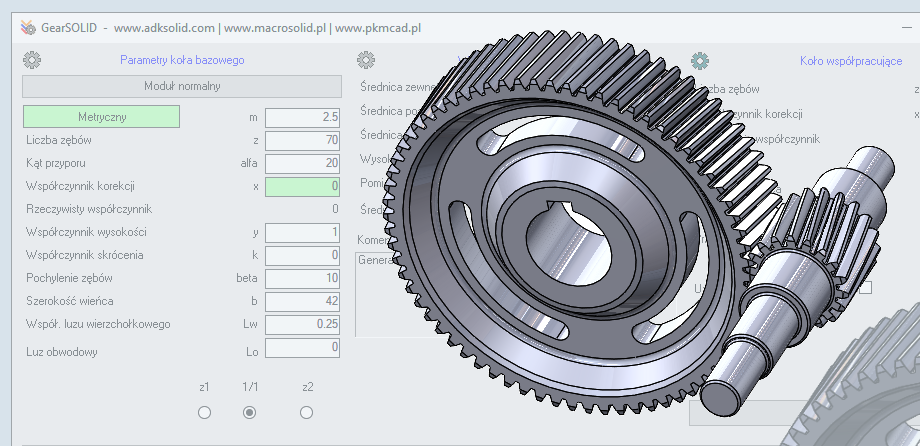This screenshot has height=446, width=920.
Task: Edit the Szerokość wieńca b field
Action: pyautogui.click(x=303, y=300)
